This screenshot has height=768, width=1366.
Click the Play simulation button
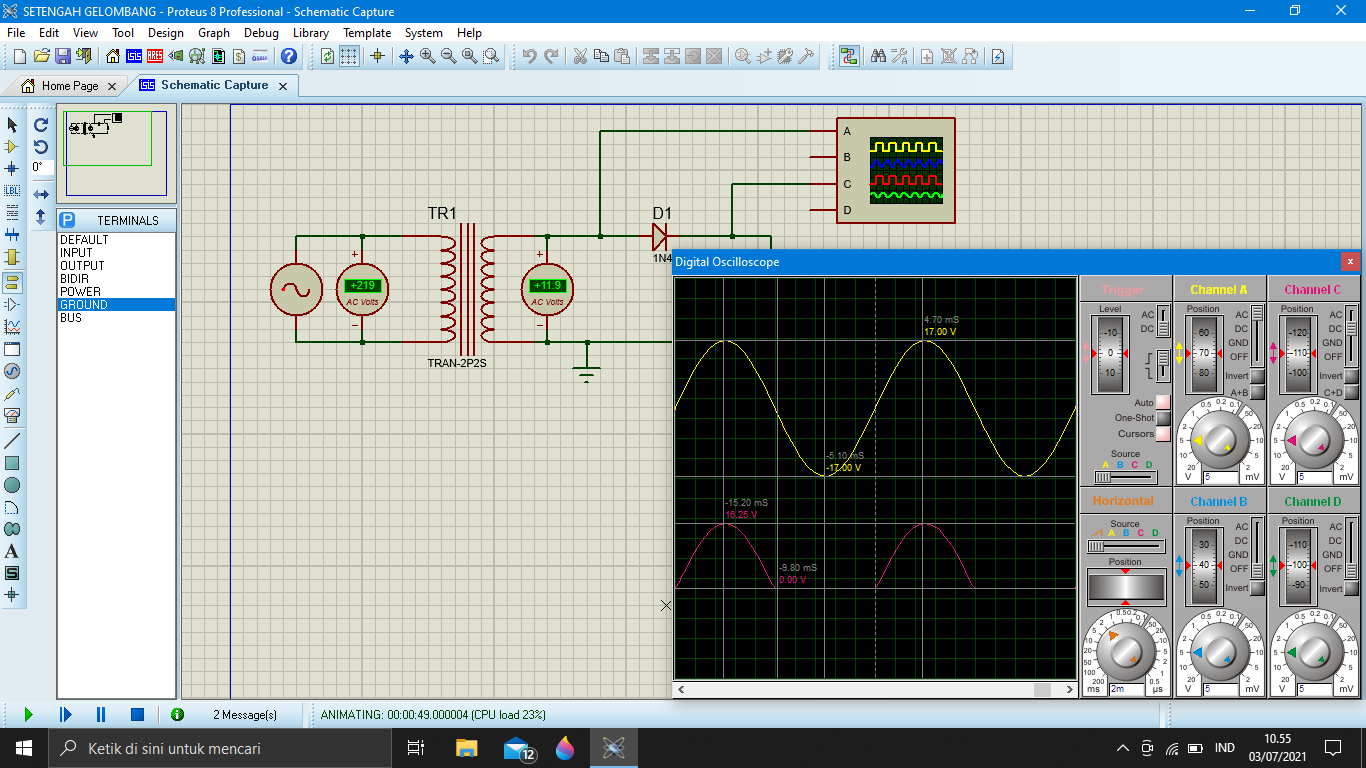[x=28, y=714]
